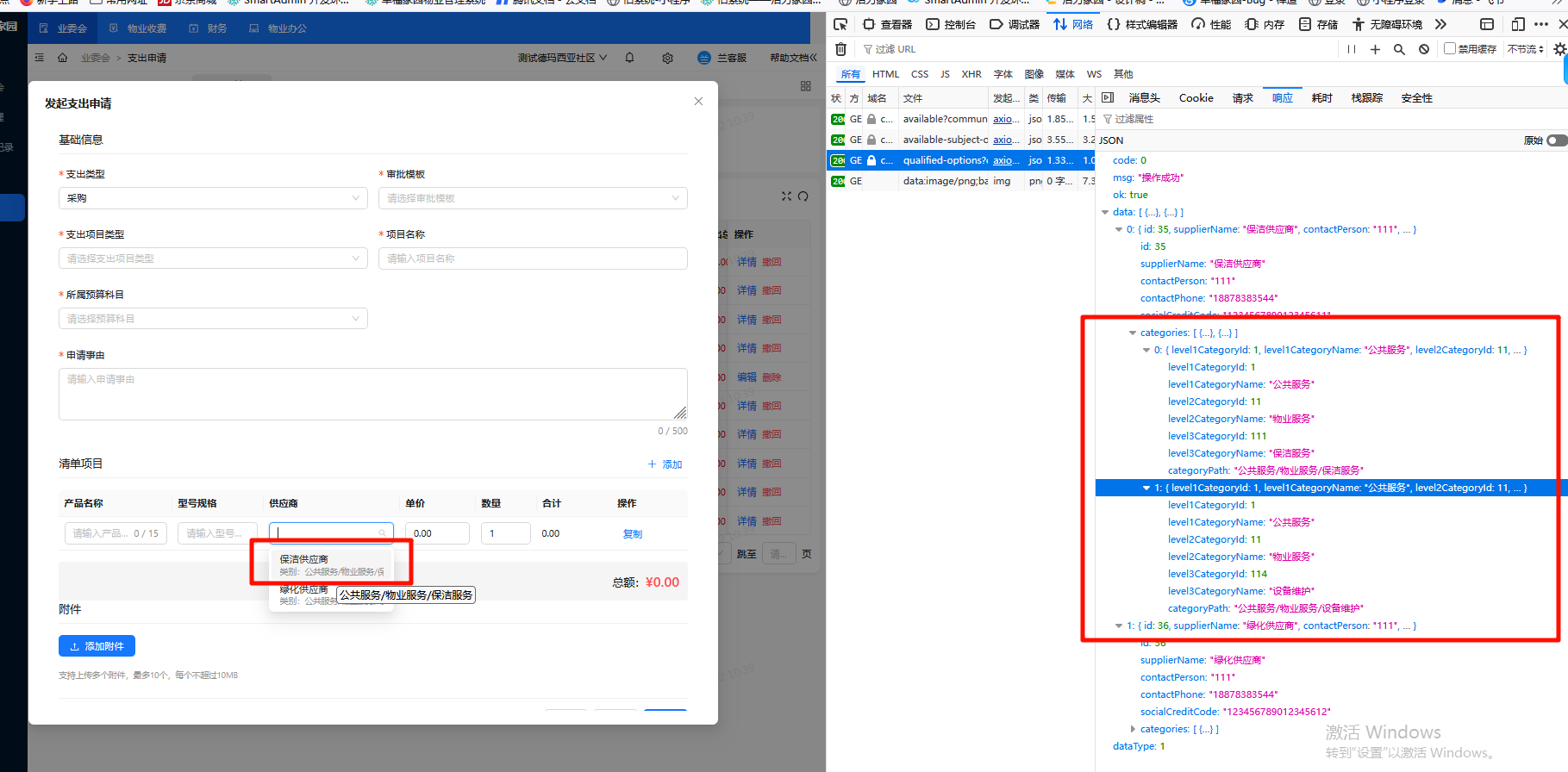Activate the DevTools element picker icon
Viewport: 1568px width, 772px height.
840,24
